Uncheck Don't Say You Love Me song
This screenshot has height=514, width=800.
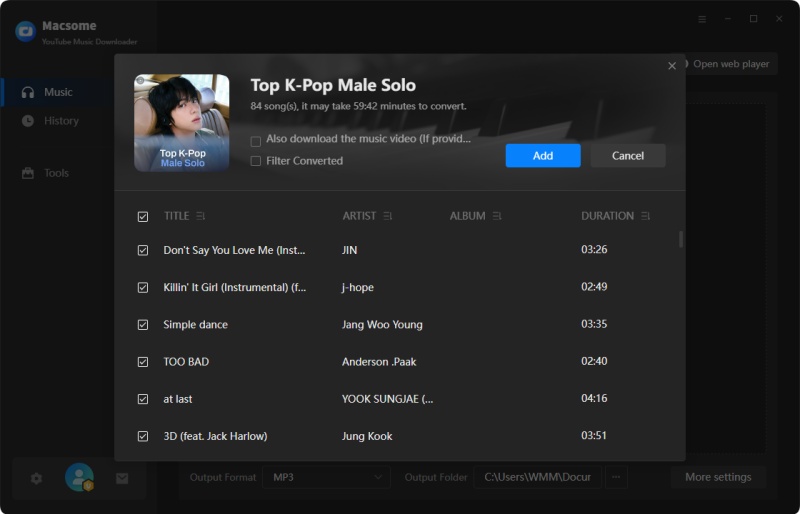(x=143, y=251)
